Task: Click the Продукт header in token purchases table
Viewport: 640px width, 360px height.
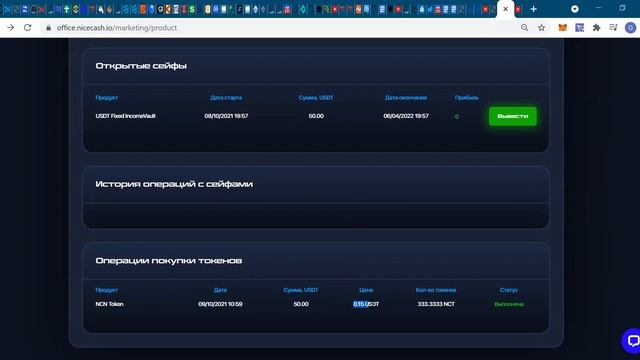Action: click(x=107, y=290)
